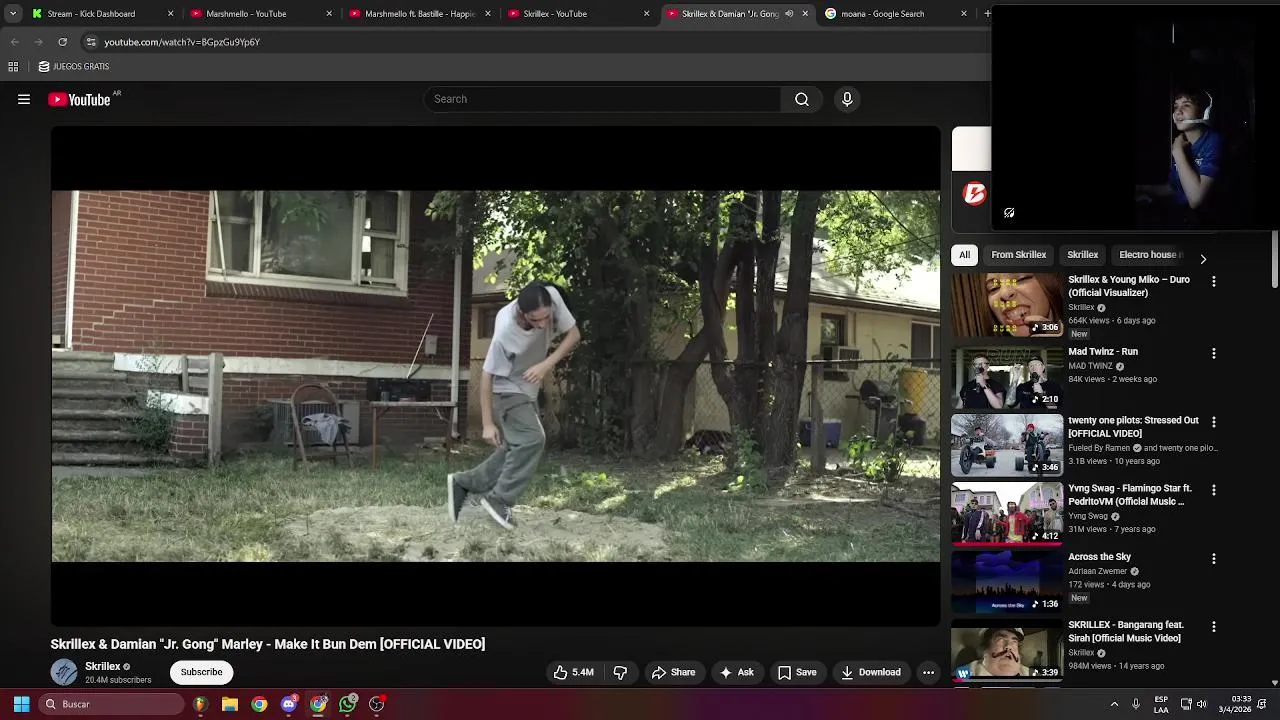Show hidden system tray icons
This screenshot has width=1280, height=720.
[1114, 704]
